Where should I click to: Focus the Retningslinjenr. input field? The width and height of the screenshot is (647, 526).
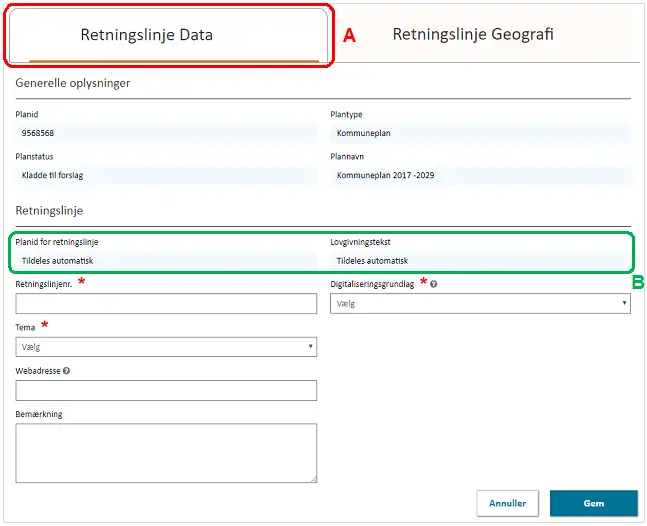pos(166,304)
